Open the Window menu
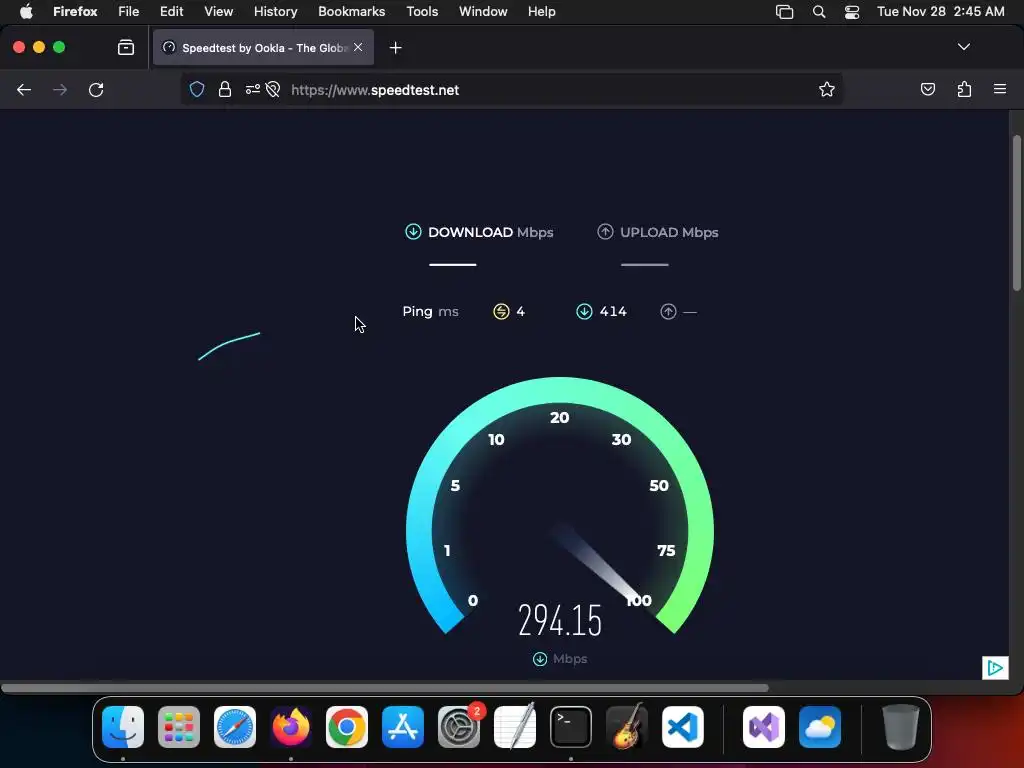Screen dimensions: 1024x768 pos(483,12)
